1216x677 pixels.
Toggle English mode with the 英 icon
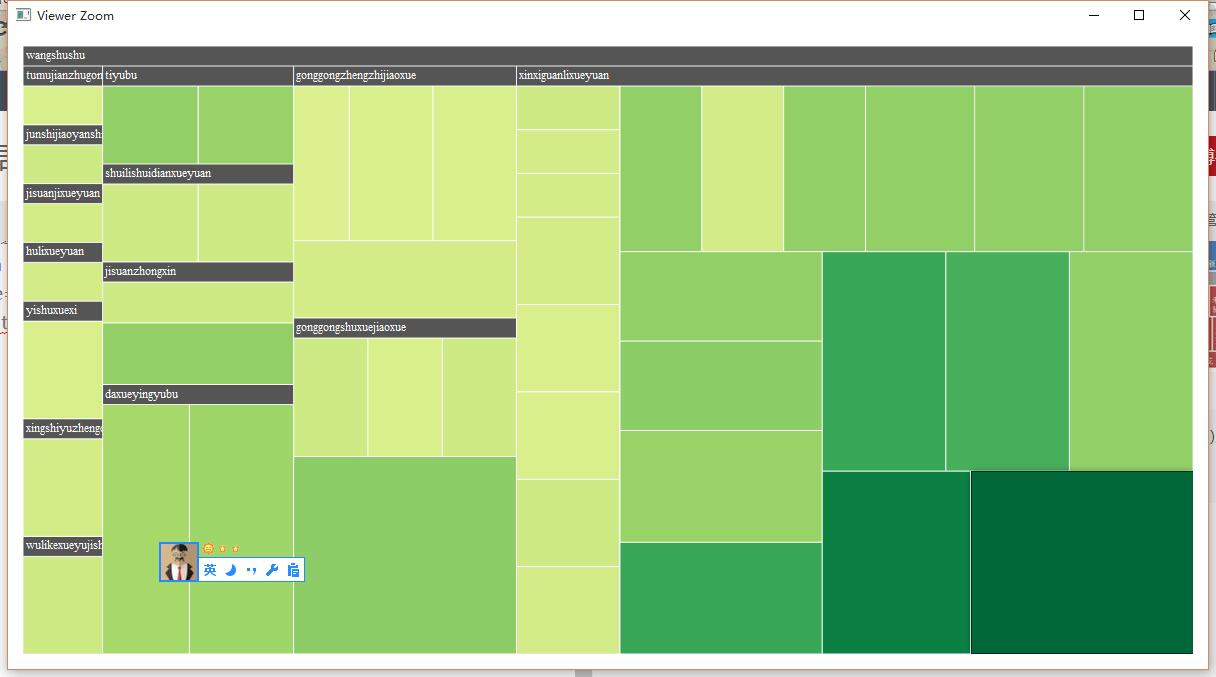(x=210, y=569)
